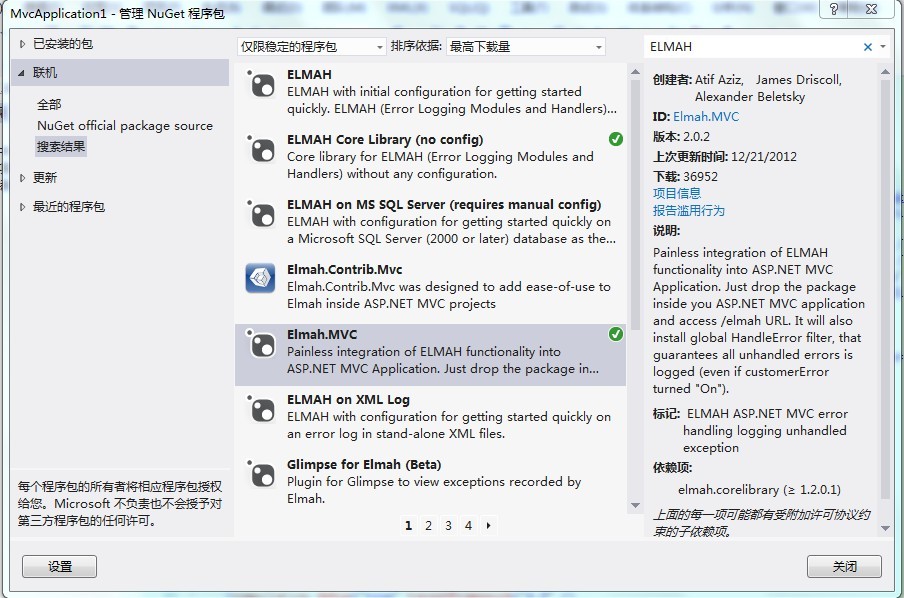Expand the 最近的程序包 section
Image resolution: width=904 pixels, height=598 pixels.
click(22, 206)
